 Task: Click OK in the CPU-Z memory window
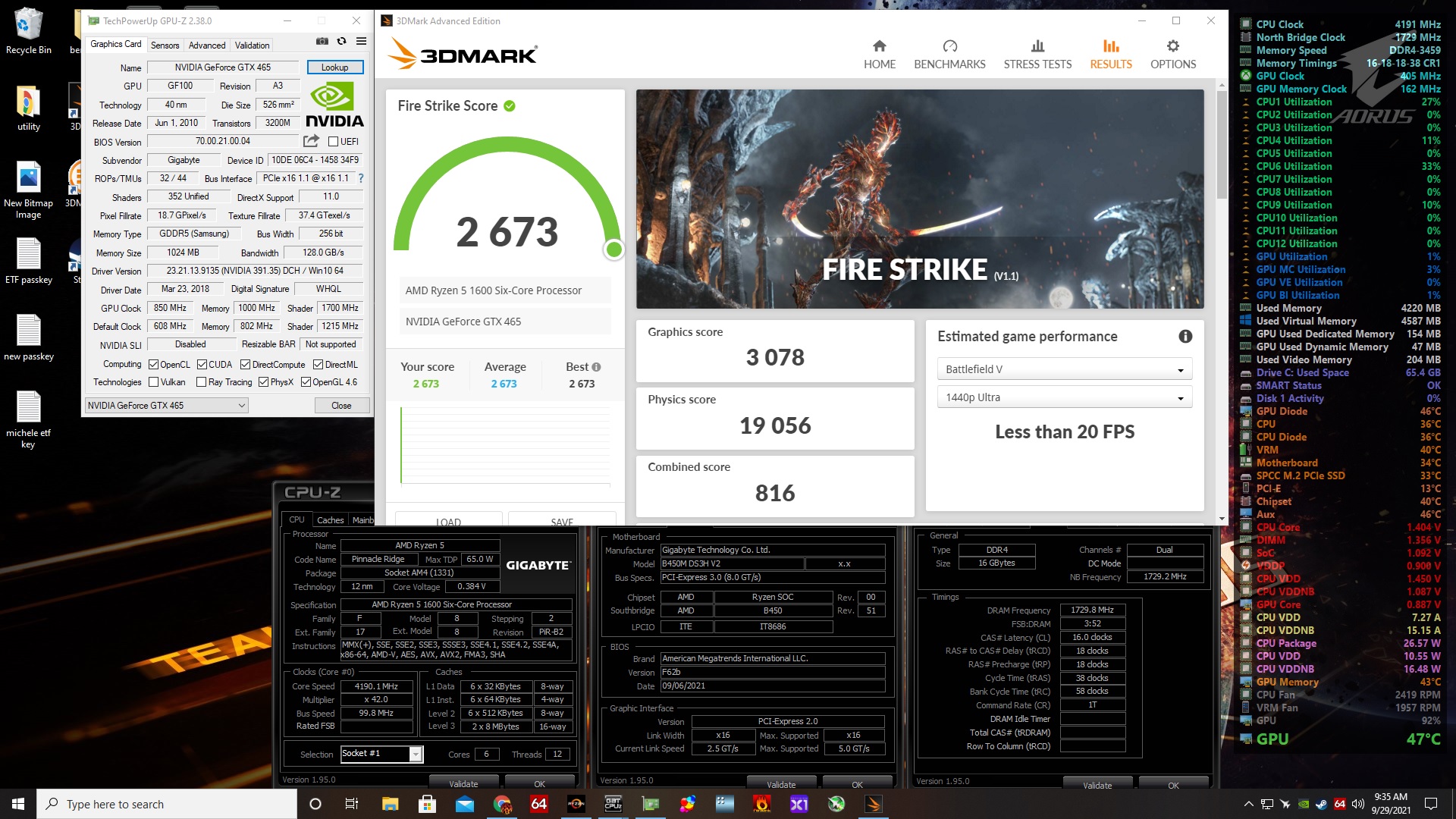pos(1173,785)
